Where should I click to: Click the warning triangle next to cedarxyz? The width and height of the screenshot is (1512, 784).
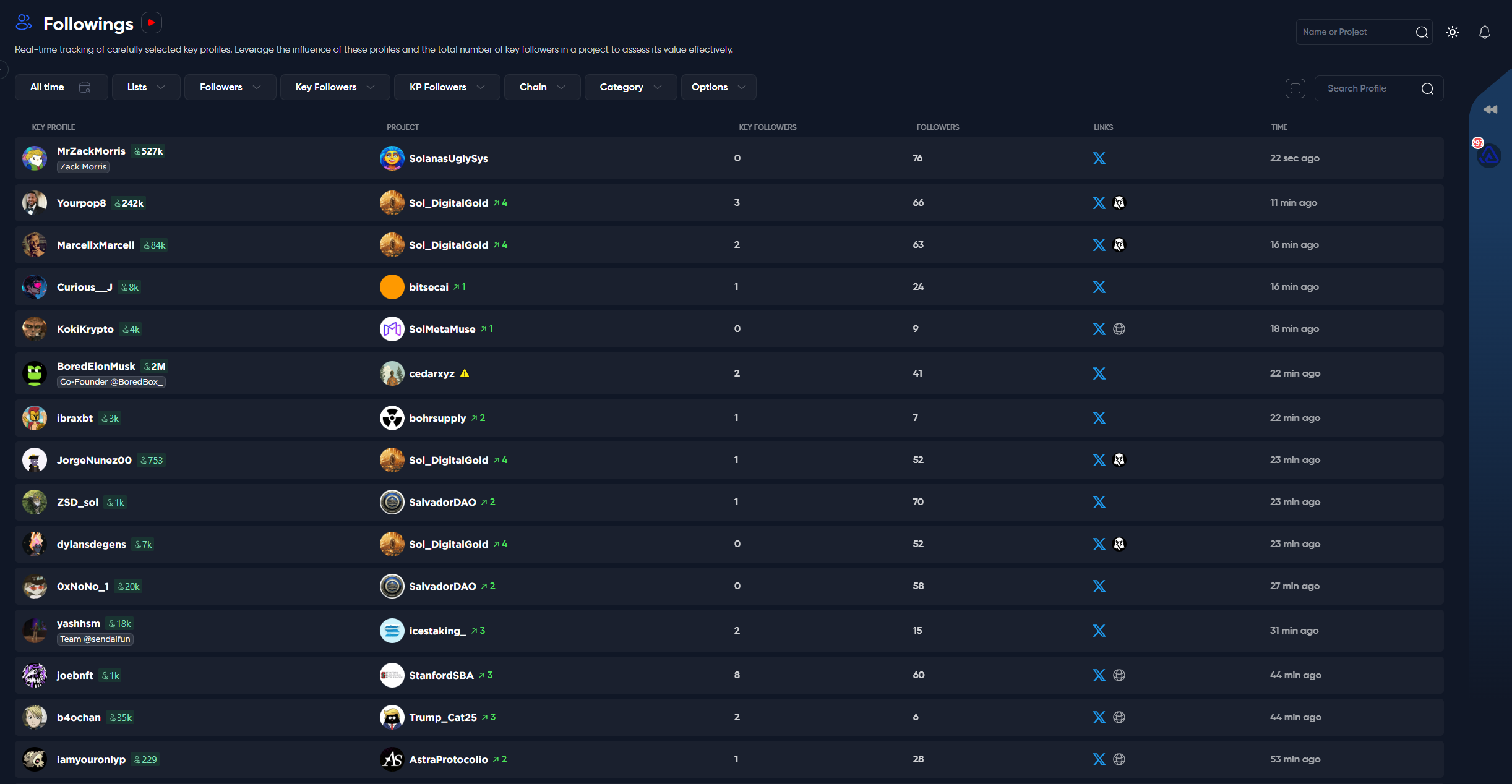click(465, 373)
